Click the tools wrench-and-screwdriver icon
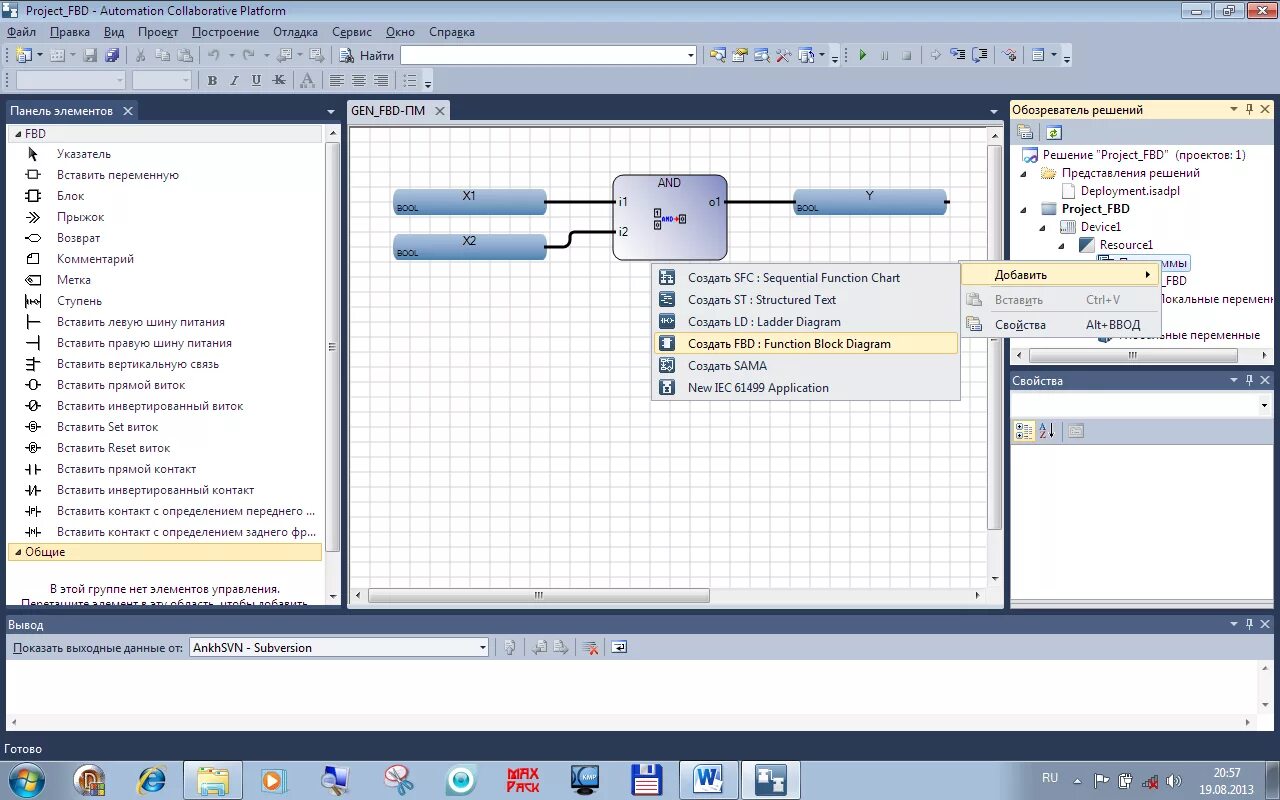This screenshot has height=800, width=1280. tap(783, 56)
